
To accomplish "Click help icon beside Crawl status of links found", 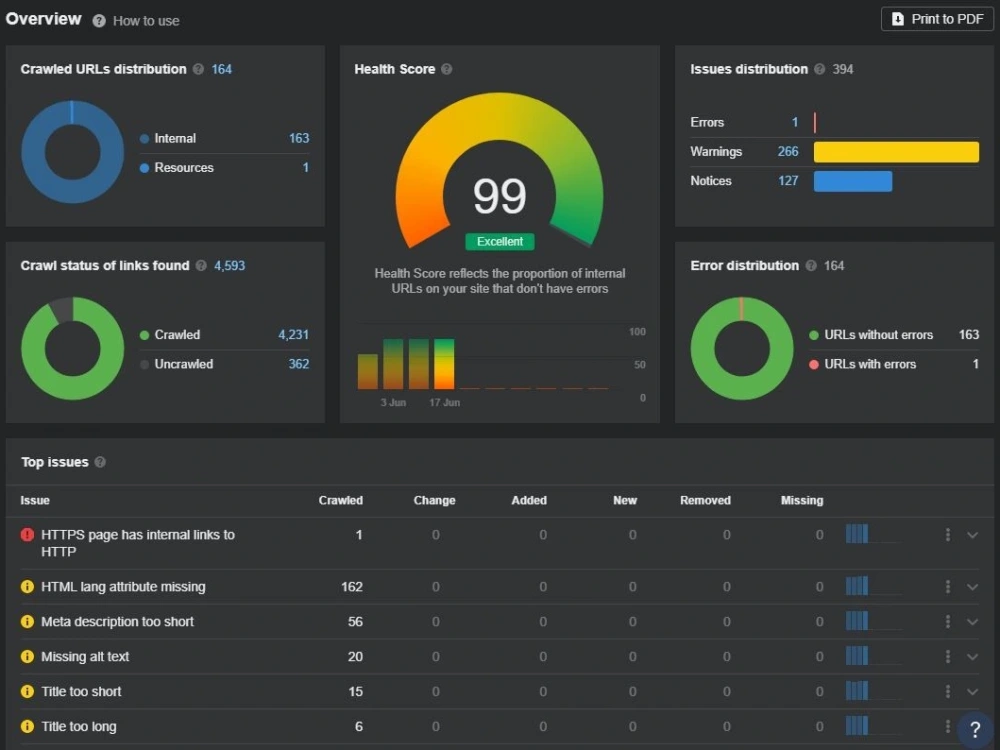I will click(201, 265).
